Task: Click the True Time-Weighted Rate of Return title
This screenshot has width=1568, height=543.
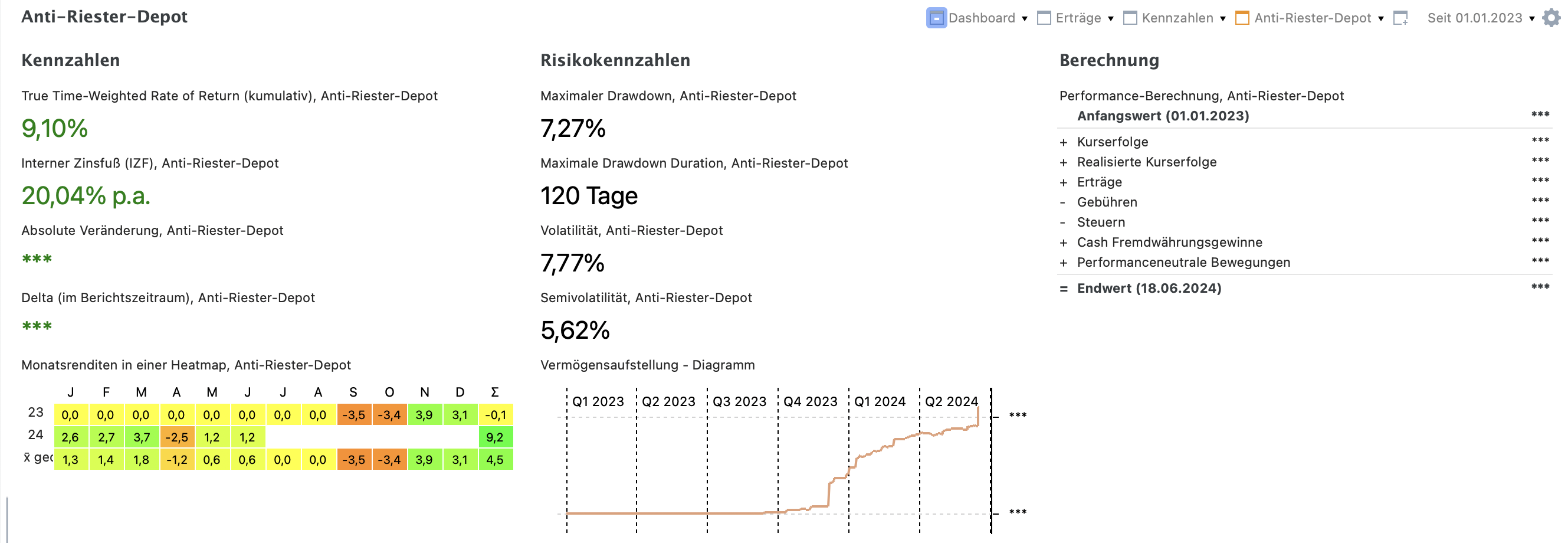Action: pyautogui.click(x=229, y=96)
